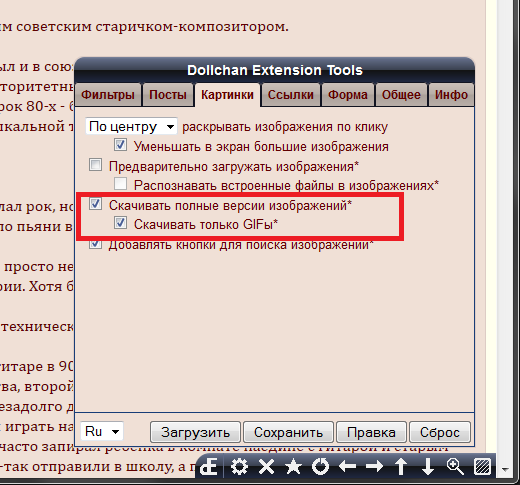Toggle 'Добавлять кнопки для поиска изображений' checkbox
Viewport: 520px width, 485px height.
coord(95,243)
